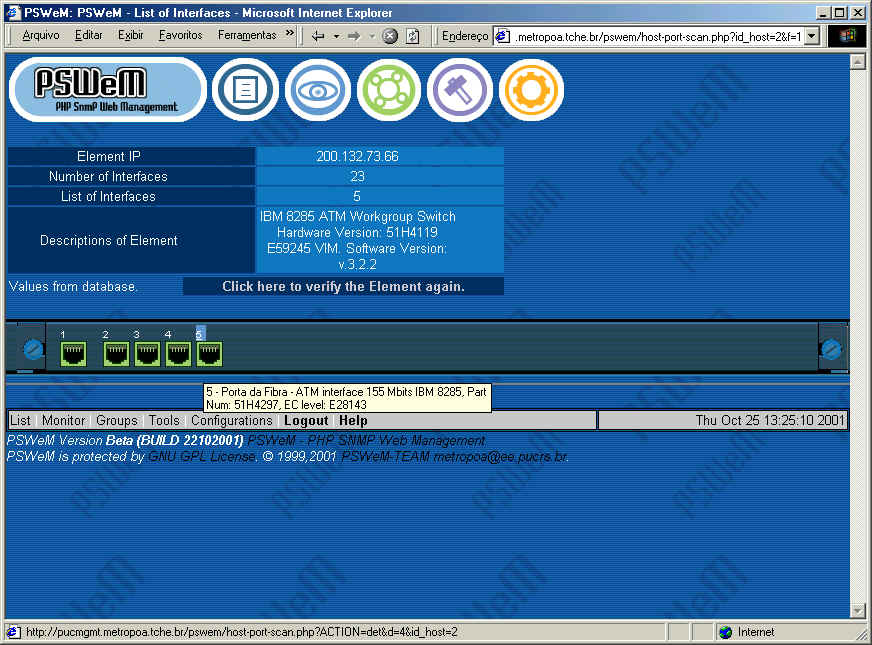Image resolution: width=872 pixels, height=645 pixels.
Task: Expand the address bar dropdown arrow
Action: pos(811,36)
